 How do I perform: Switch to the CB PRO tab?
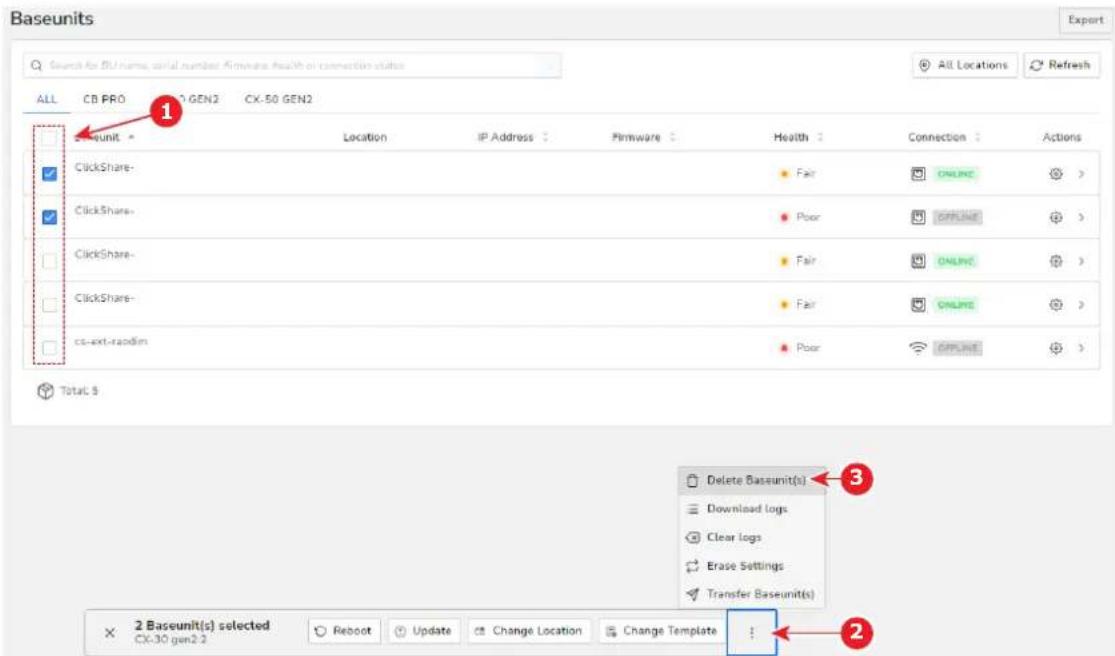[105, 100]
